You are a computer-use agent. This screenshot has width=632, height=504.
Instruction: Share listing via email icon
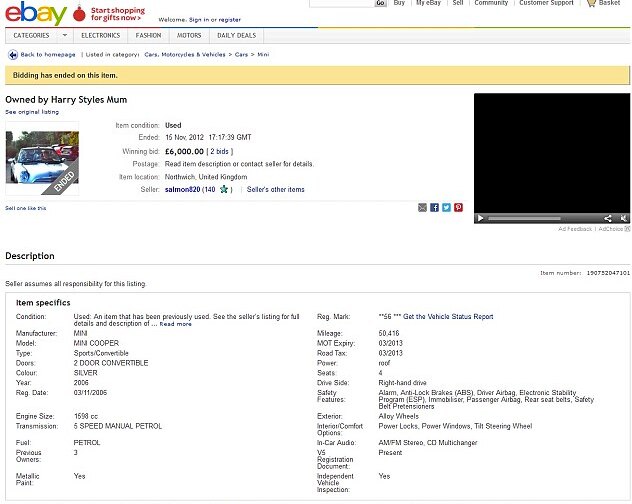(422, 208)
